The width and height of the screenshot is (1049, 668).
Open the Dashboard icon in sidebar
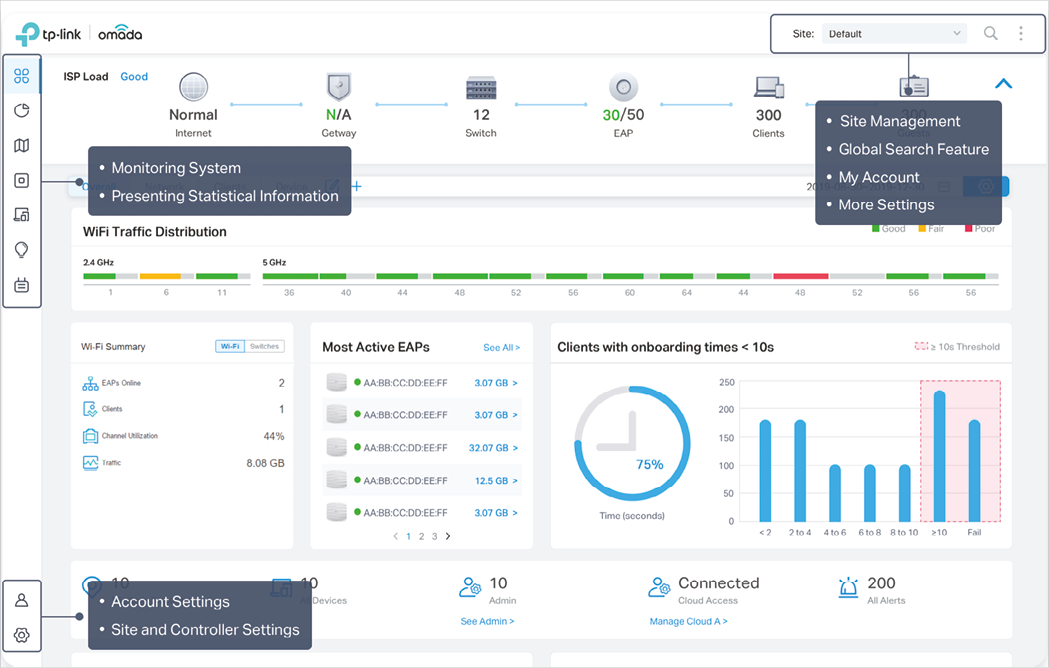pyautogui.click(x=21, y=76)
